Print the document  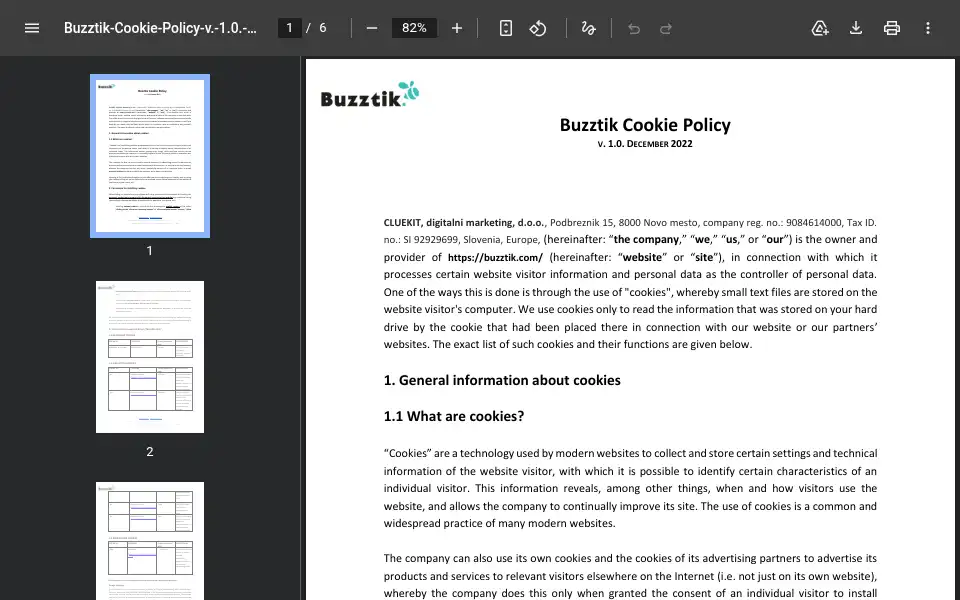point(892,28)
